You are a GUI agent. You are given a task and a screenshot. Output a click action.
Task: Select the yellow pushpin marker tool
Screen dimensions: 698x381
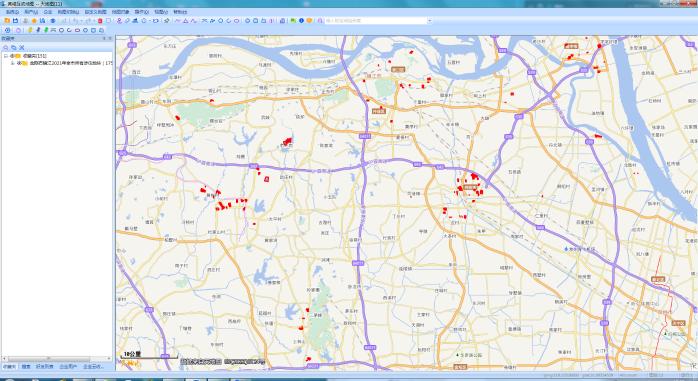point(30,30)
